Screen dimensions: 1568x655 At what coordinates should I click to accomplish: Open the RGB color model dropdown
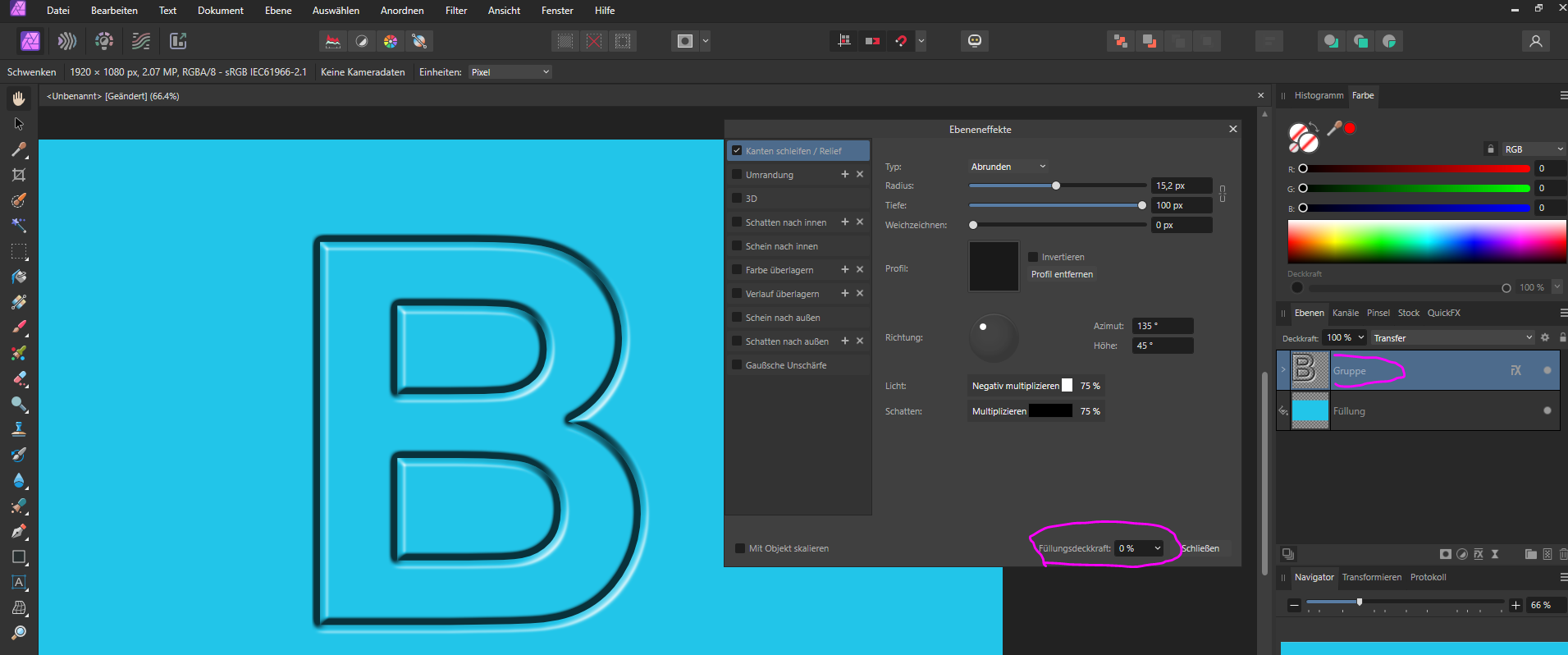(x=1534, y=149)
